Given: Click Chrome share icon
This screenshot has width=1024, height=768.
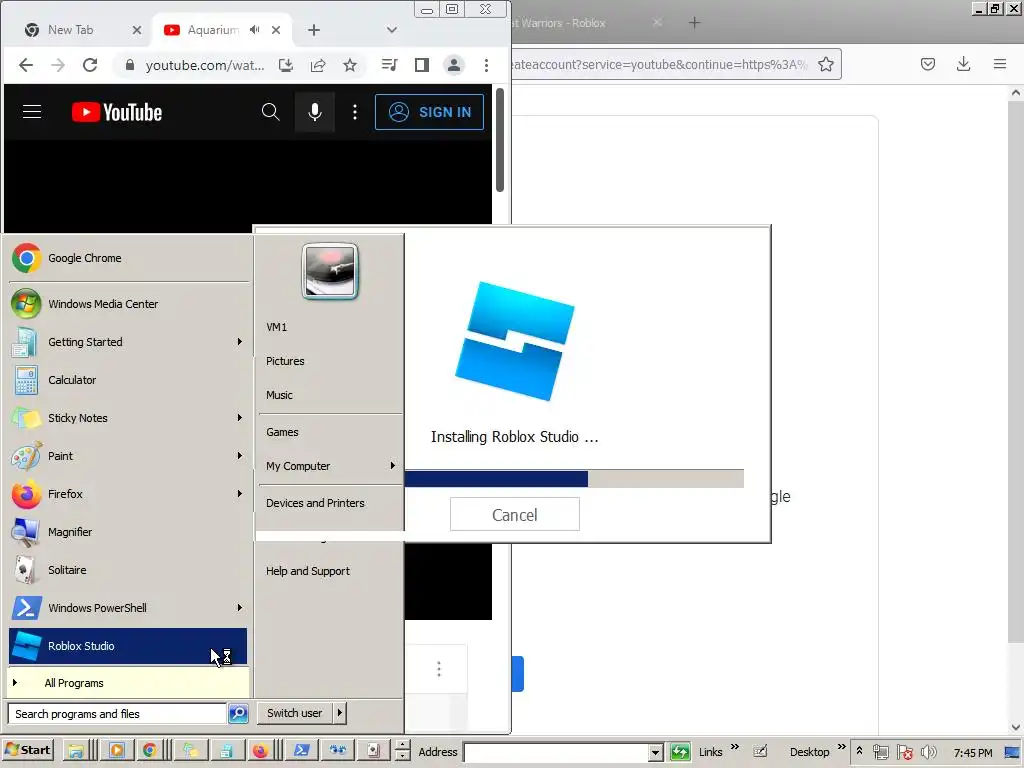Looking at the screenshot, I should tap(318, 65).
